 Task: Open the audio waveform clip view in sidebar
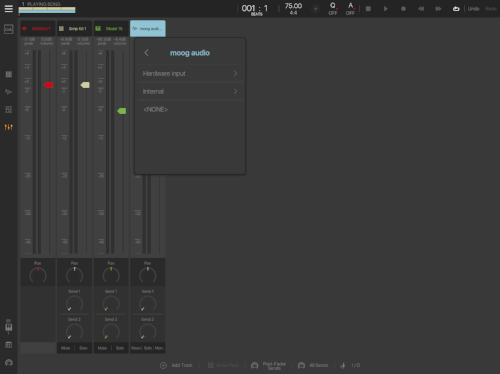tap(9, 91)
